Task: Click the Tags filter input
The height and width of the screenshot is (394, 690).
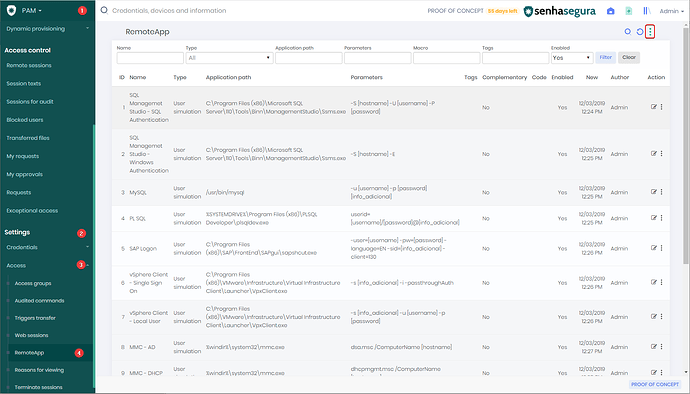Action: pyautogui.click(x=516, y=58)
